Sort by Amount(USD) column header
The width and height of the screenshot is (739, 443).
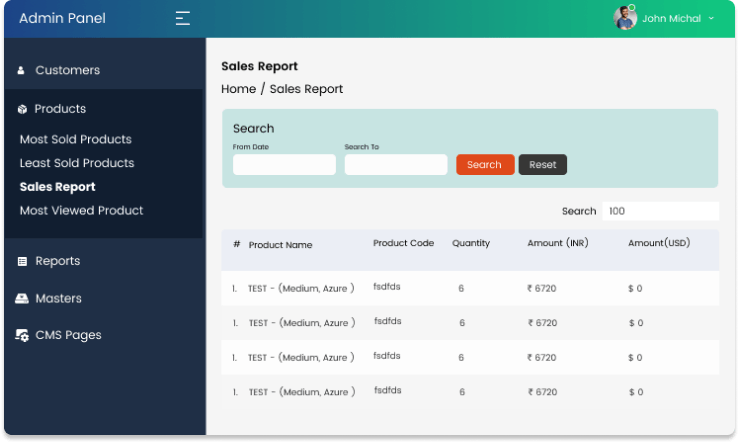[659, 243]
